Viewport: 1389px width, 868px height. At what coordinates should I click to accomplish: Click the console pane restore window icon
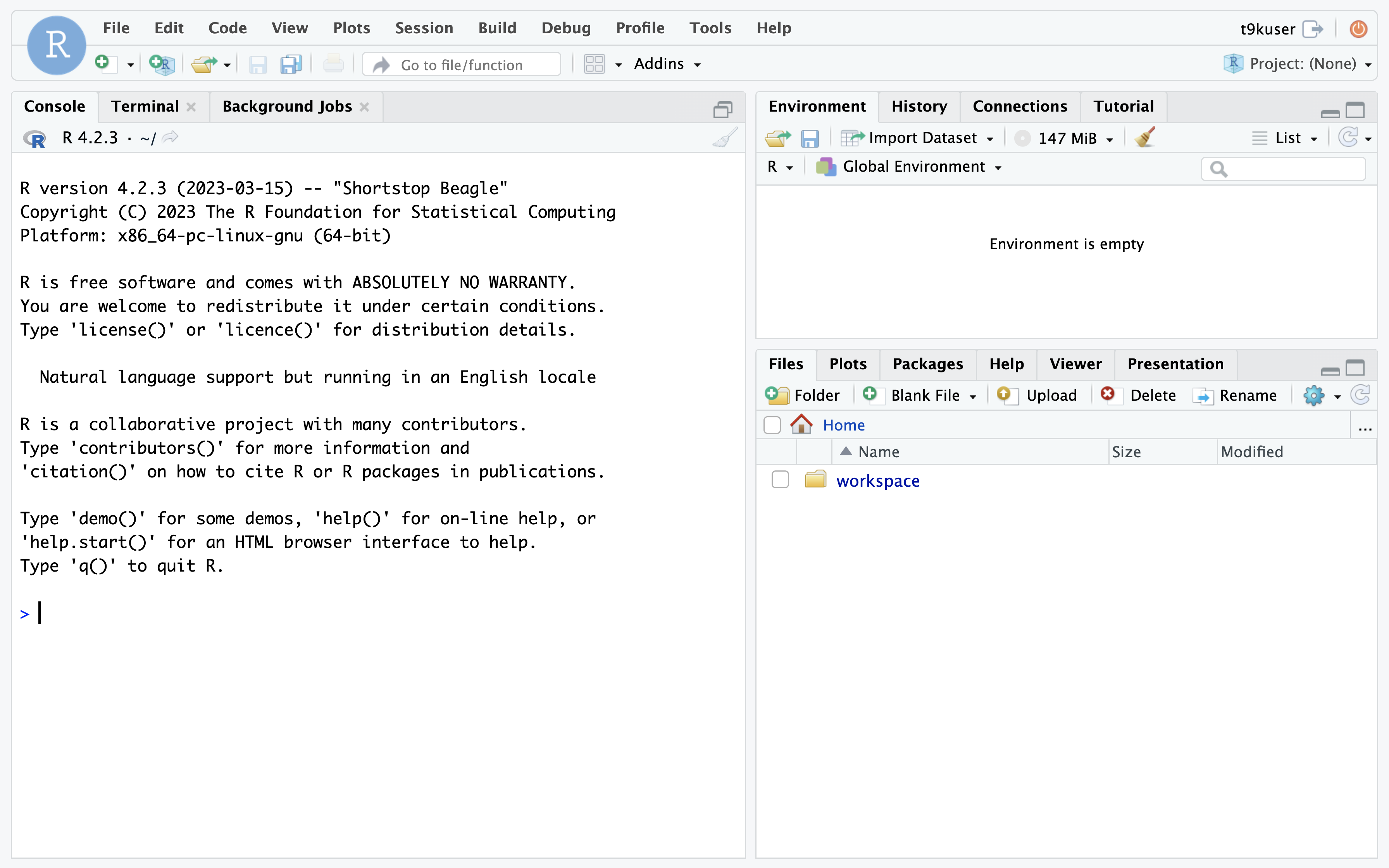pyautogui.click(x=723, y=109)
